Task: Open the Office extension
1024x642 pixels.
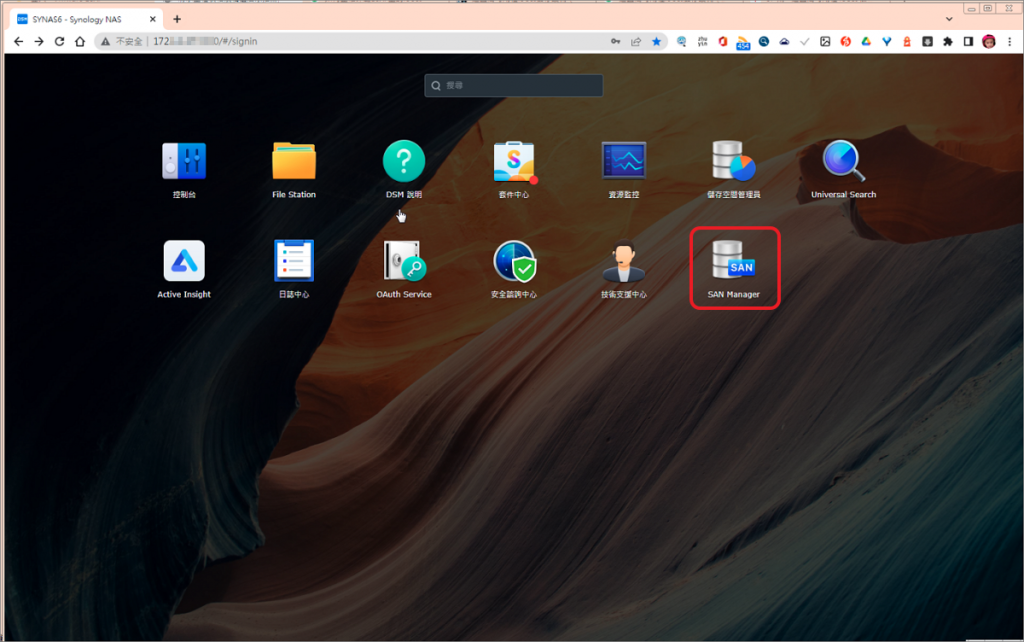Action: [723, 41]
